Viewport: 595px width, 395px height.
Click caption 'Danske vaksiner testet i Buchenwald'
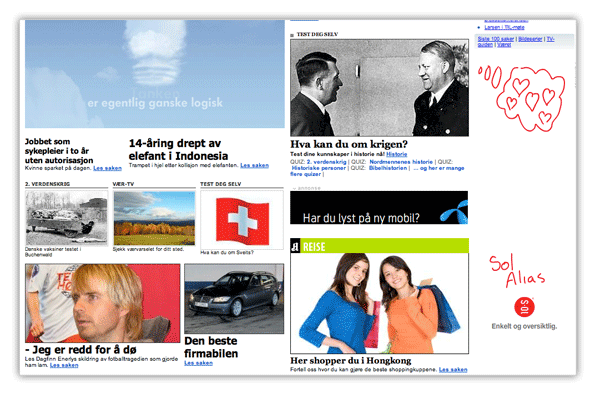pos(53,252)
